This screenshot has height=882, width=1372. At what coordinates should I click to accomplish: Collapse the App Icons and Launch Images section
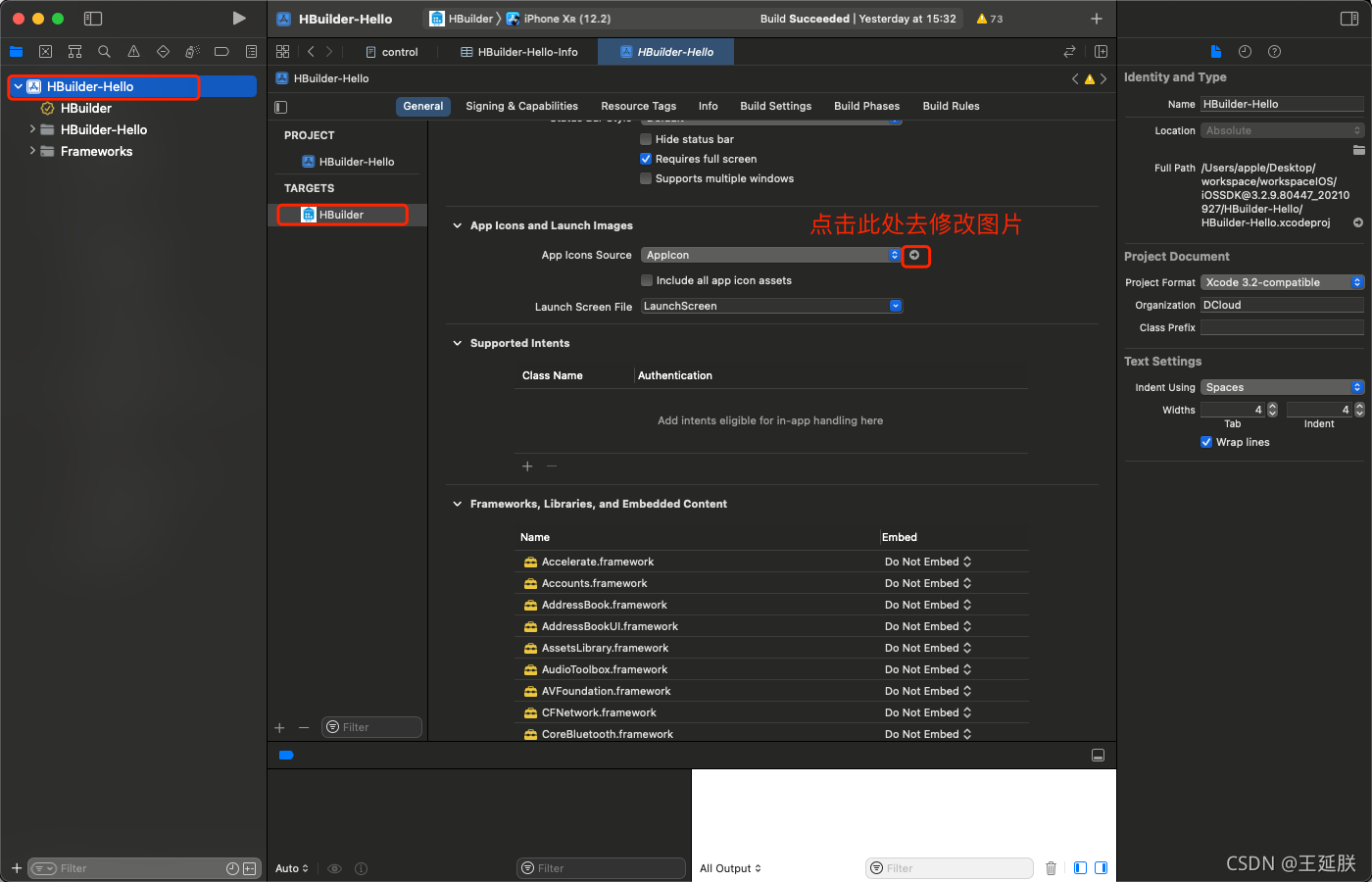457,225
